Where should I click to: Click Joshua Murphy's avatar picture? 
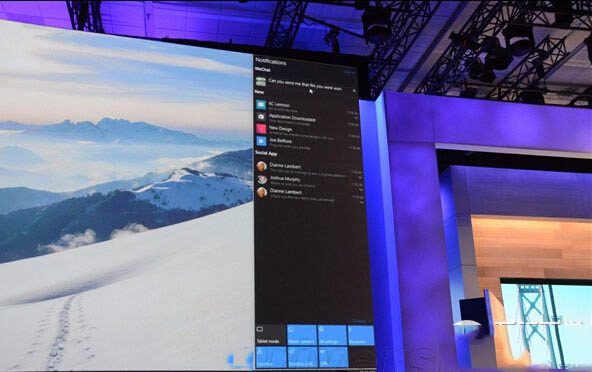point(262,179)
